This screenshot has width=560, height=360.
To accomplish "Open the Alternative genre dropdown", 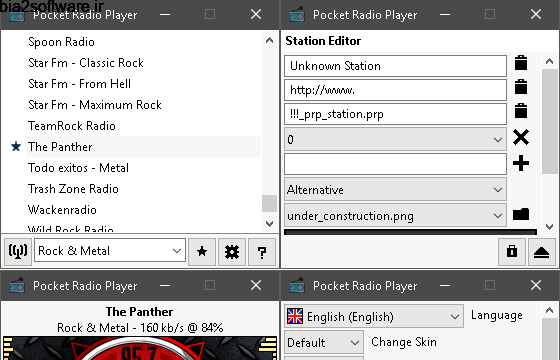I will 395,189.
